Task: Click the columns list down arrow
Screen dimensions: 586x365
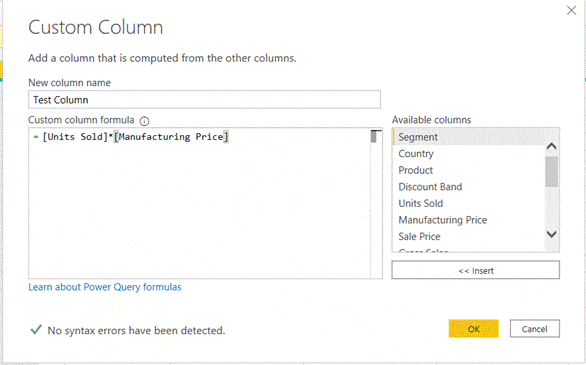Action: click(x=552, y=234)
